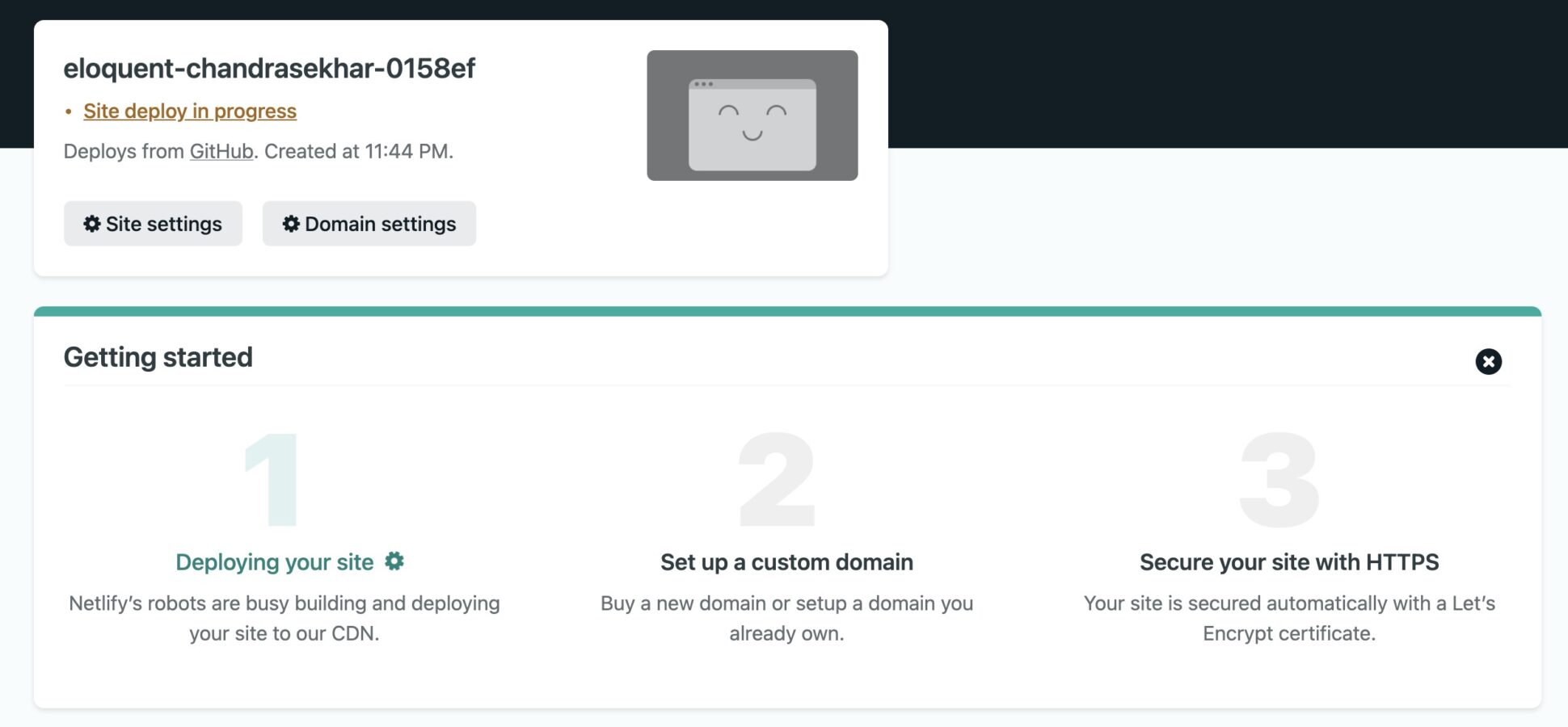The image size is (1568, 727).
Task: Click the Buy a new domain description
Action: click(x=786, y=618)
